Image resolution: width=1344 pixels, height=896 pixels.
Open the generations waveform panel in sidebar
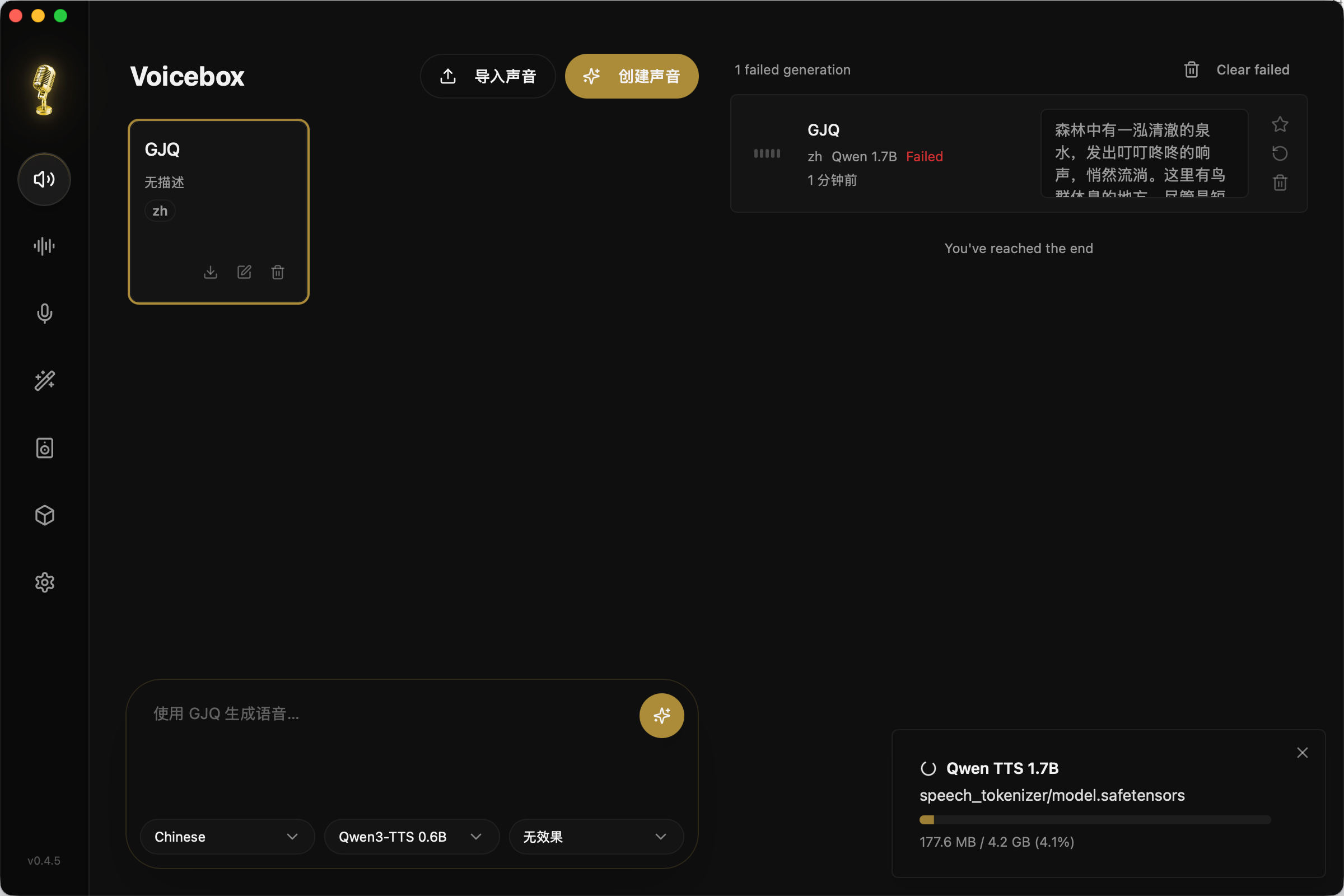44,246
